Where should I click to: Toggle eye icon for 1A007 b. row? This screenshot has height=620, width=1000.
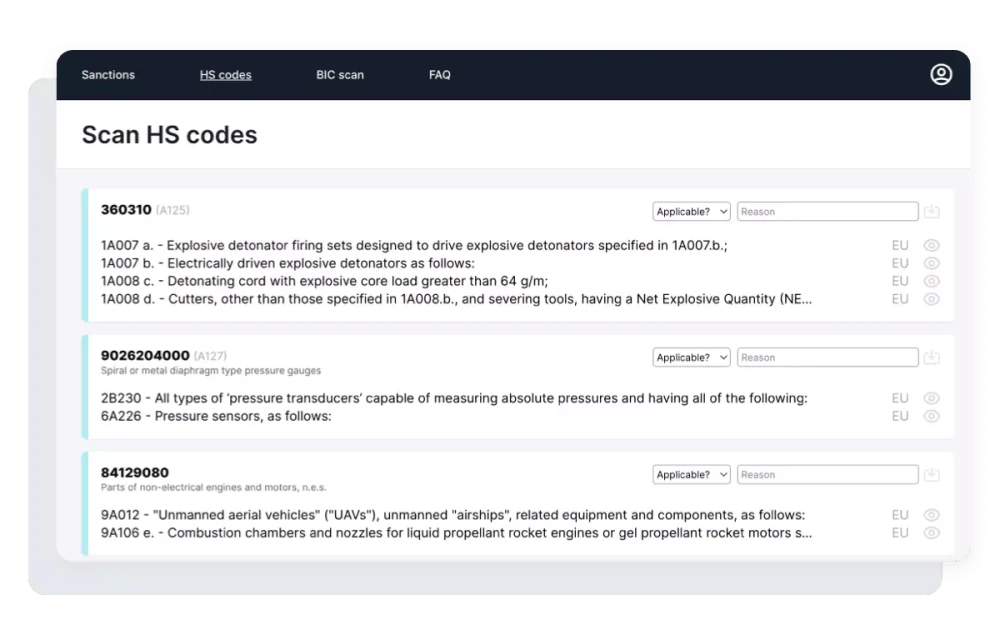coord(932,263)
